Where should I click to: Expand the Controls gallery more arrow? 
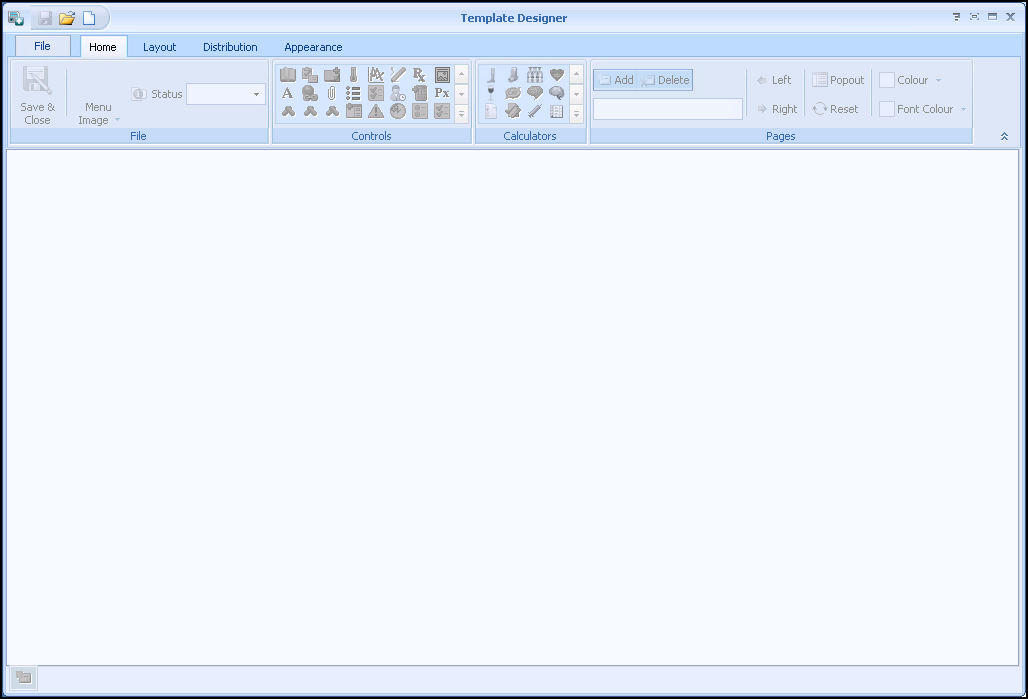pyautogui.click(x=461, y=114)
